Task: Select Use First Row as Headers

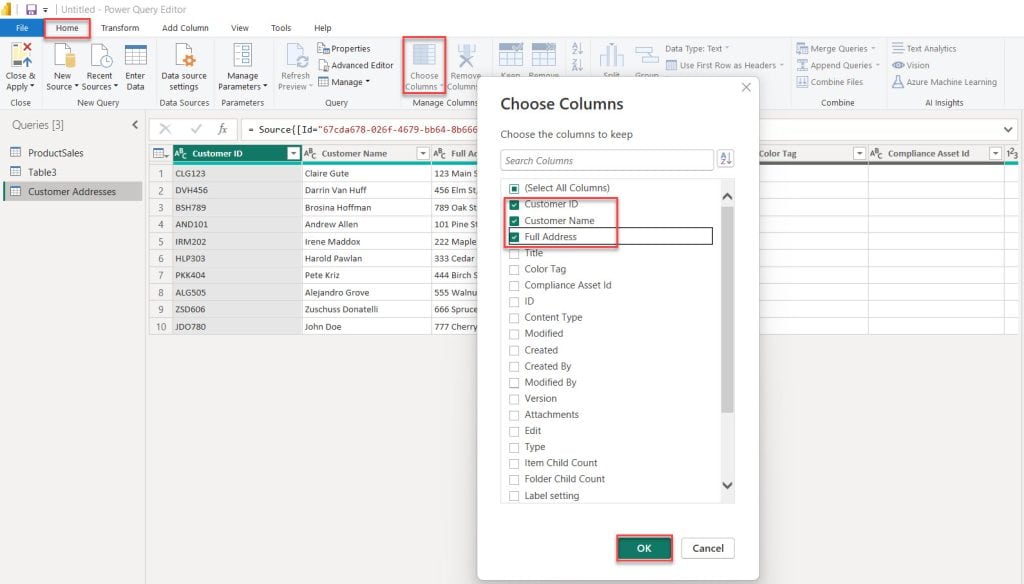Action: 724,65
